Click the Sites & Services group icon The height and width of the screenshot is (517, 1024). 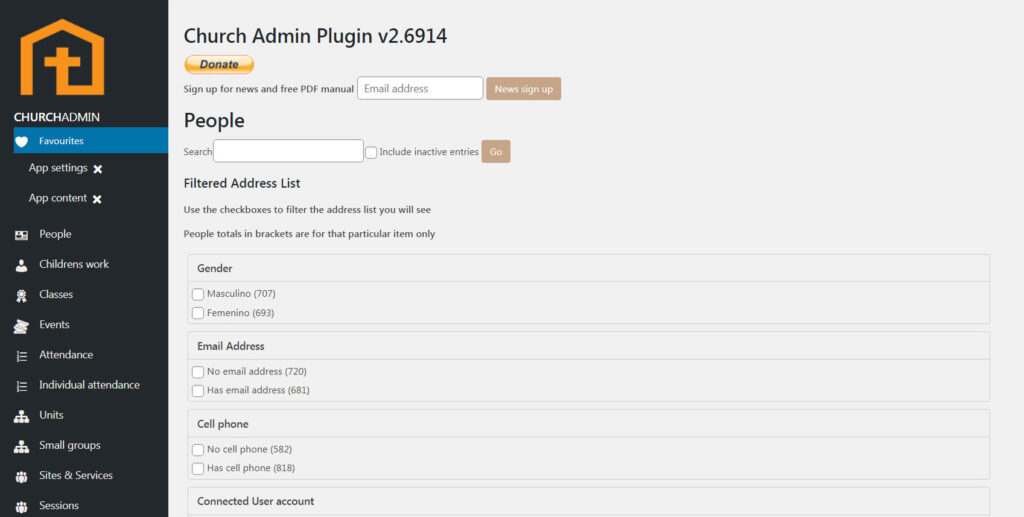point(22,476)
